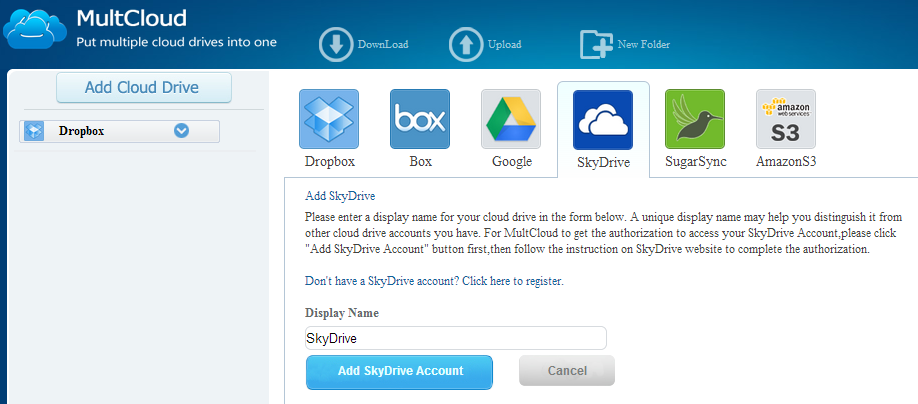Focus the Display Name input field

tap(455, 338)
